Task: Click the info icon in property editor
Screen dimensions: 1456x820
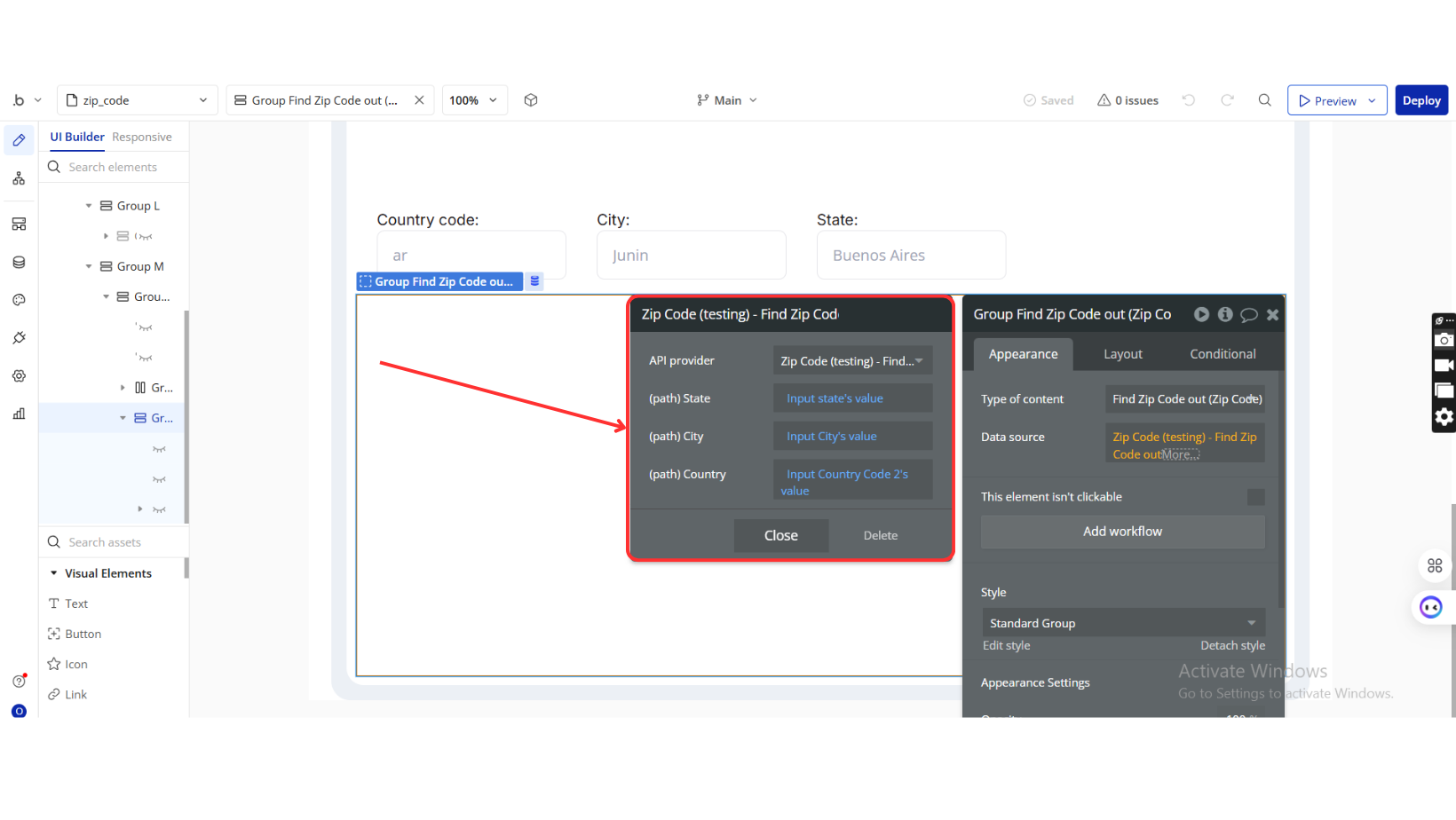Action: click(x=1225, y=314)
